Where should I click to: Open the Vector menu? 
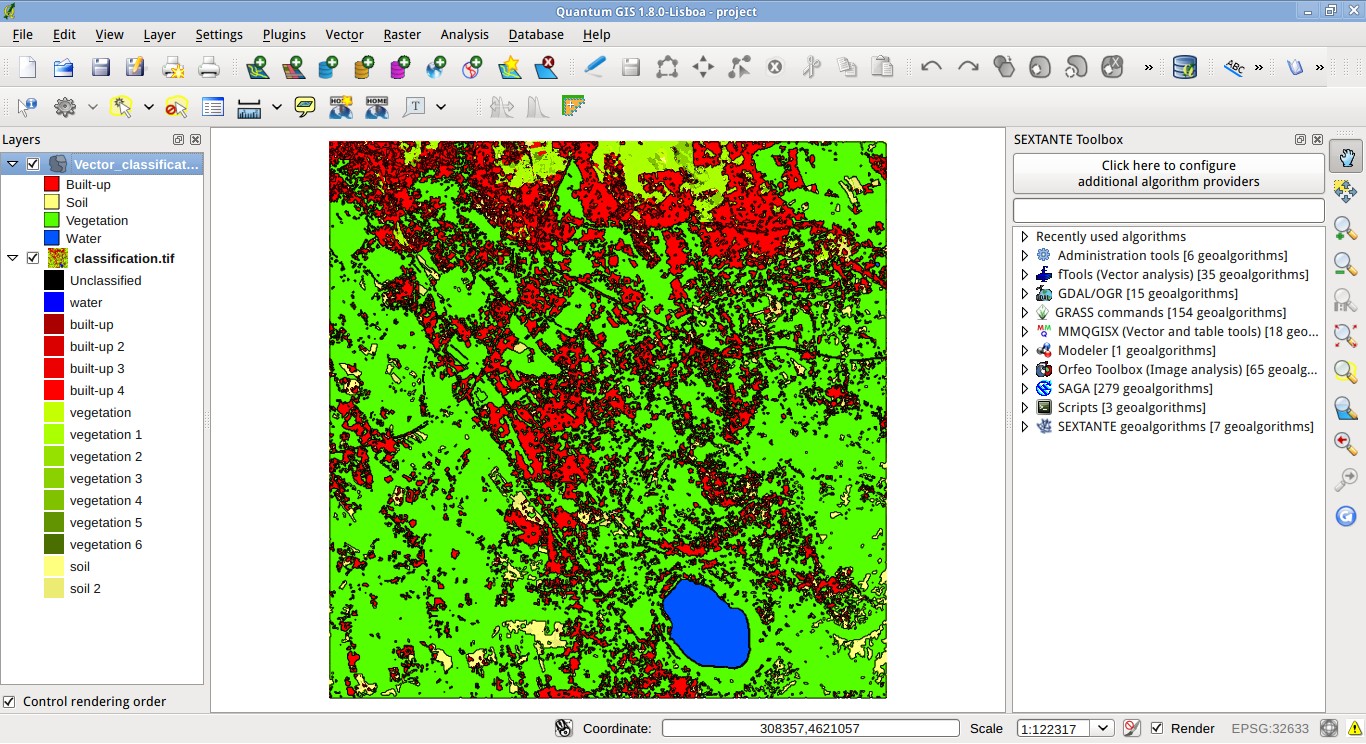[x=344, y=34]
